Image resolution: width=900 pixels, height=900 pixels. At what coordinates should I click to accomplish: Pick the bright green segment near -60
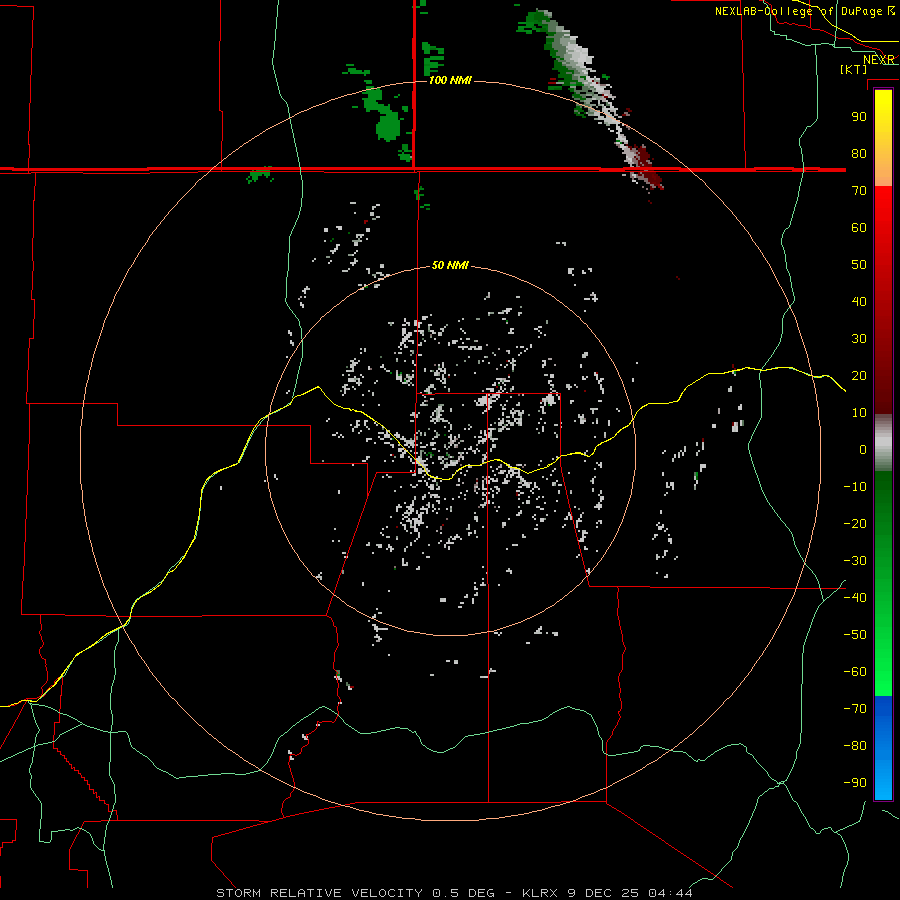tap(883, 677)
